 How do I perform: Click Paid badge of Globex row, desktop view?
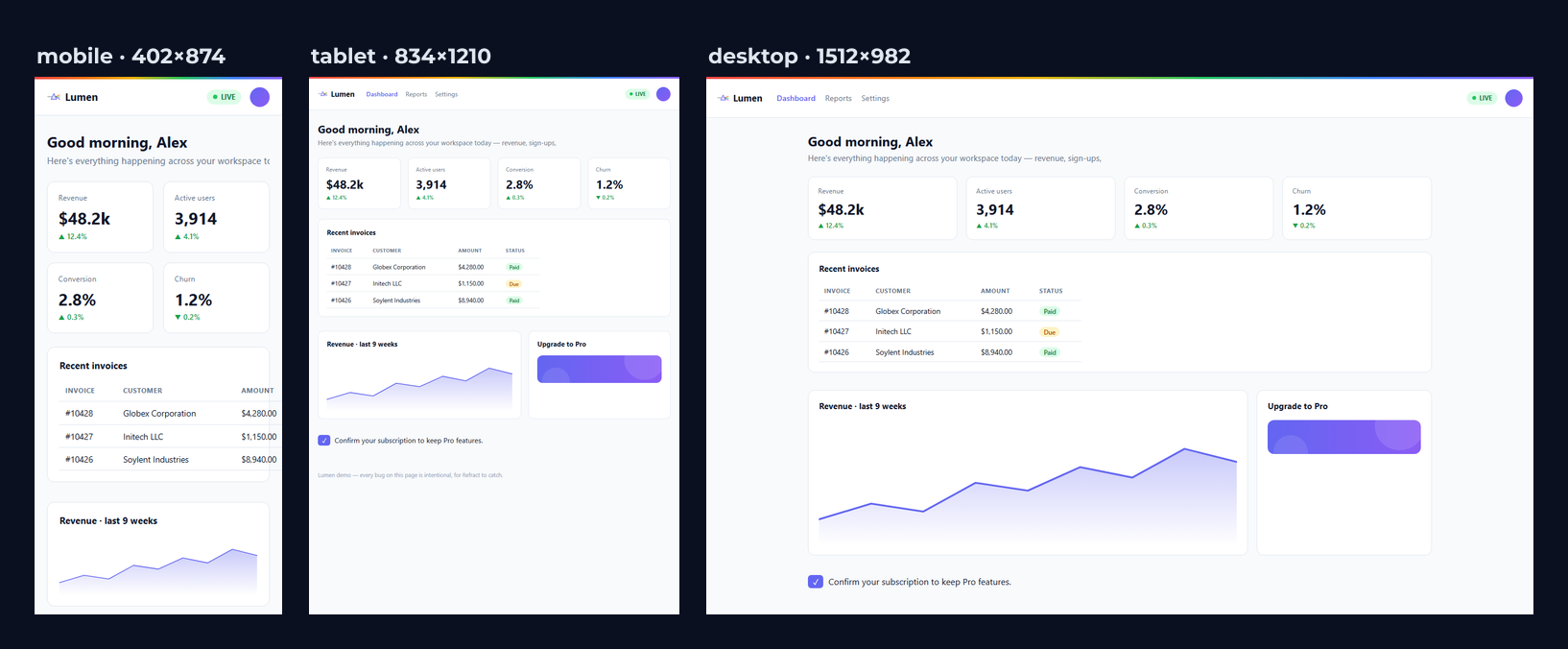1050,311
